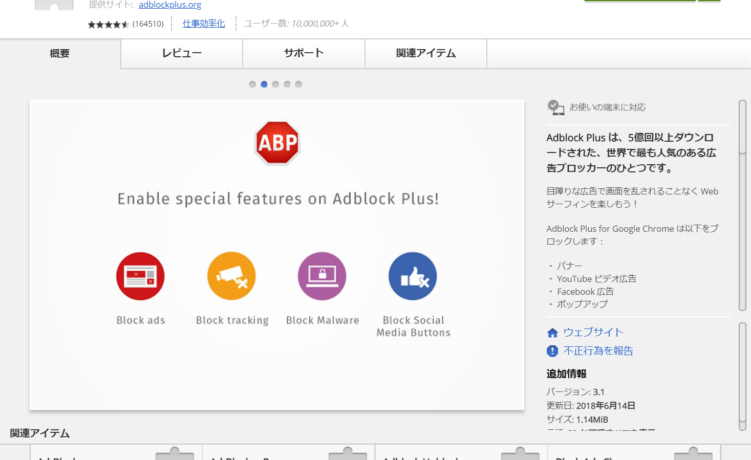Click the Facebook 広告 list item
Screen dimensions: 751x460
click(585, 292)
